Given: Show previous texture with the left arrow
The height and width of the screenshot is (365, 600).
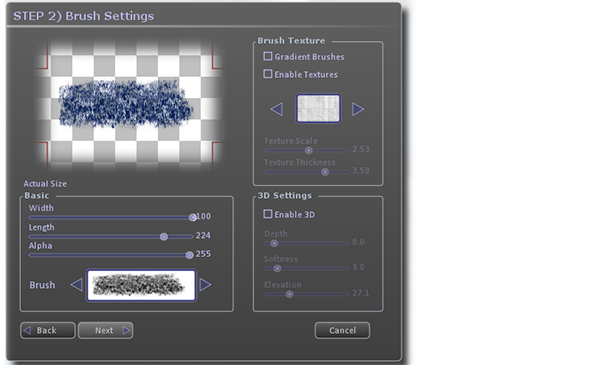Looking at the screenshot, I should pos(277,109).
